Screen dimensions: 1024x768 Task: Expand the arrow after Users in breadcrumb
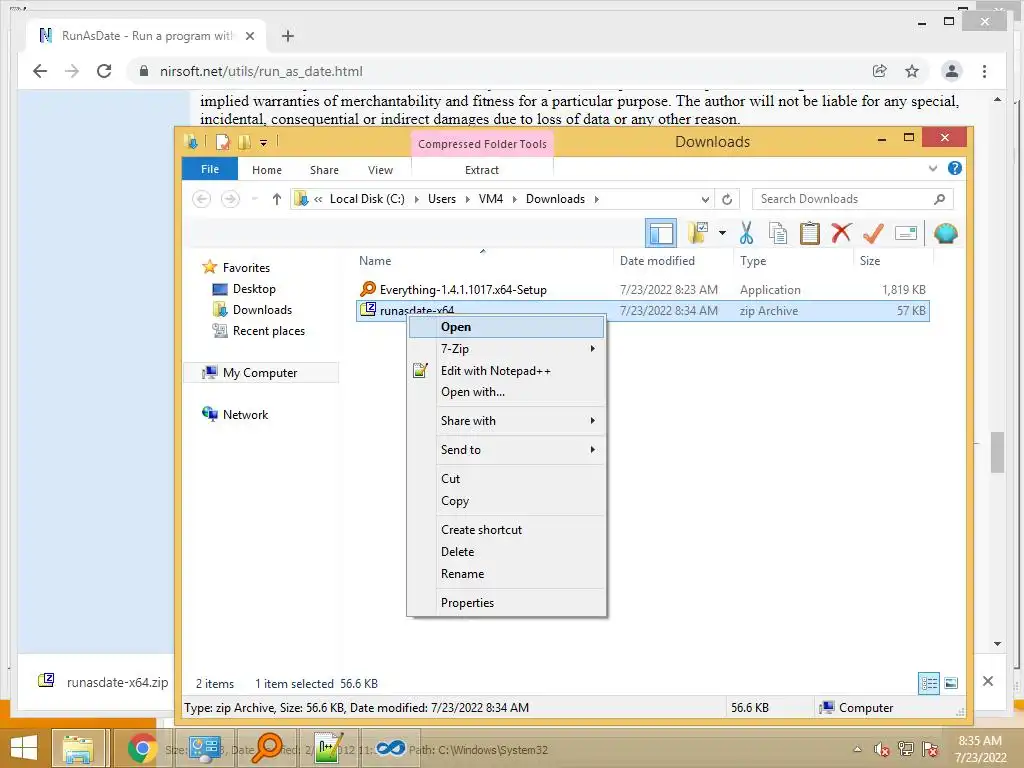tap(468, 199)
